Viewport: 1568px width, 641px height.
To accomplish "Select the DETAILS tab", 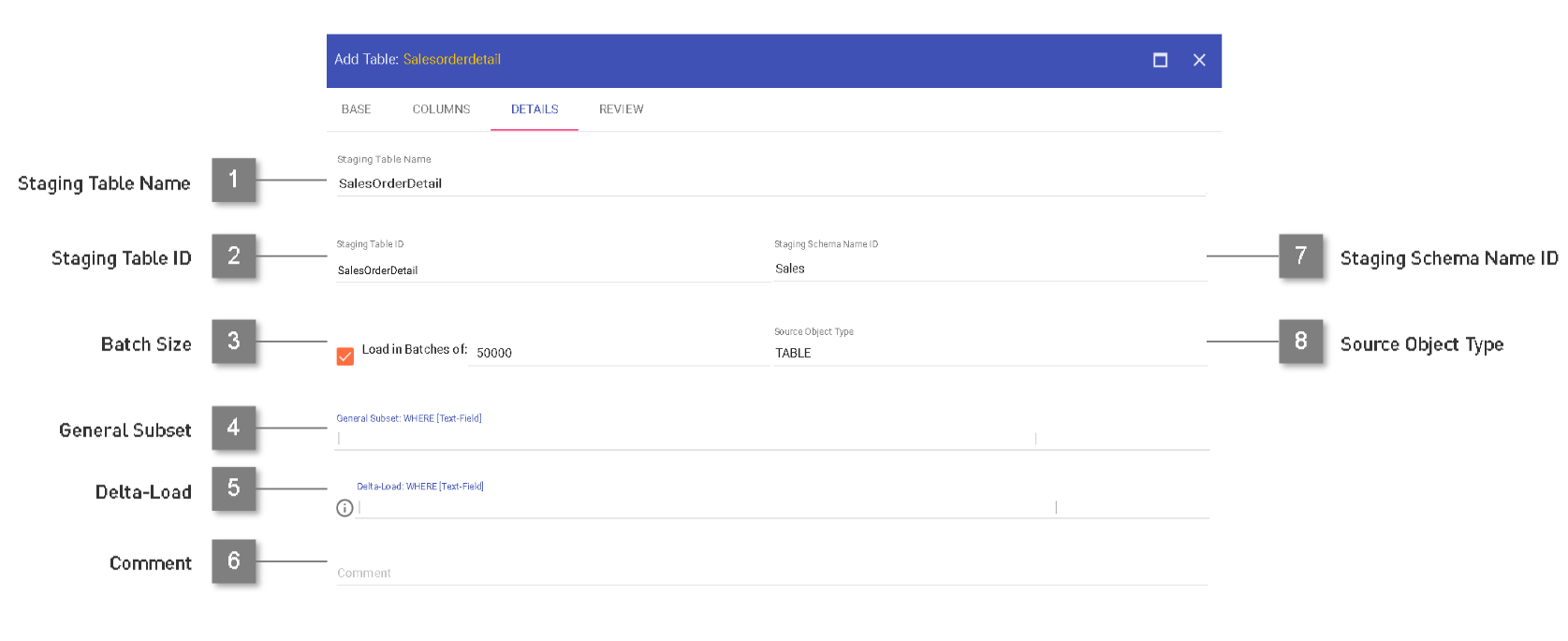I will click(535, 109).
